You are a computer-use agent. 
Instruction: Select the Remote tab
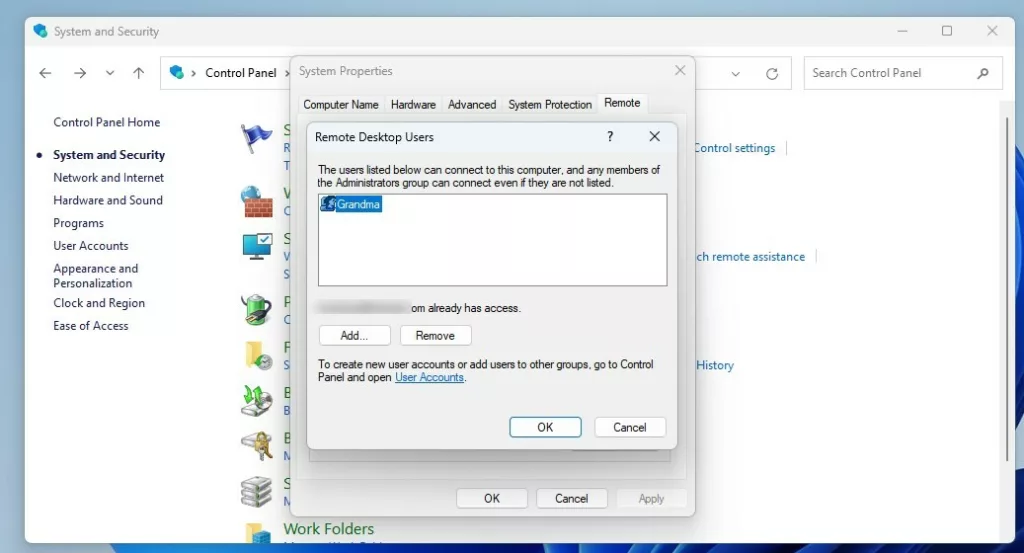click(x=622, y=103)
